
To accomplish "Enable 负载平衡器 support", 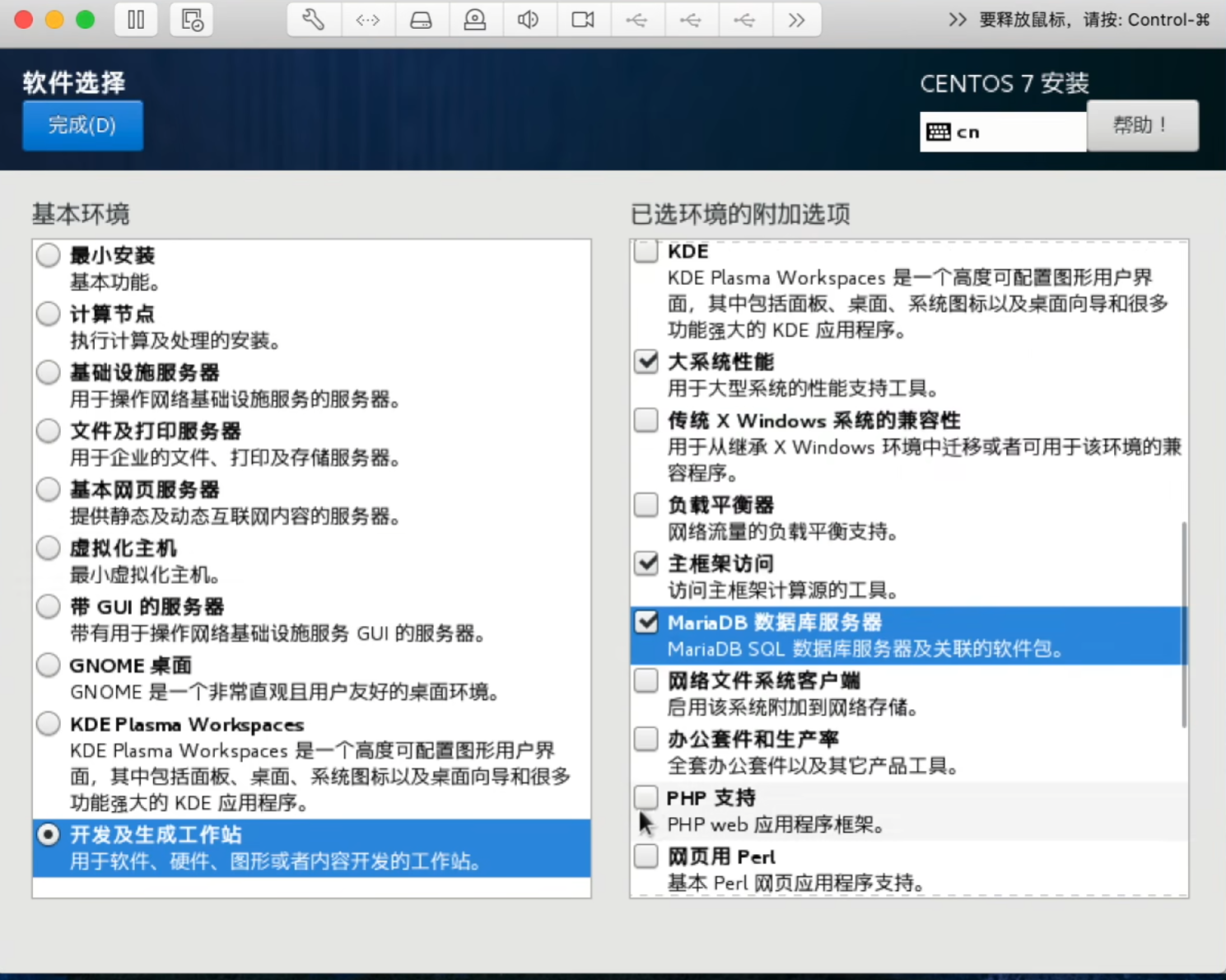I will click(x=646, y=504).
